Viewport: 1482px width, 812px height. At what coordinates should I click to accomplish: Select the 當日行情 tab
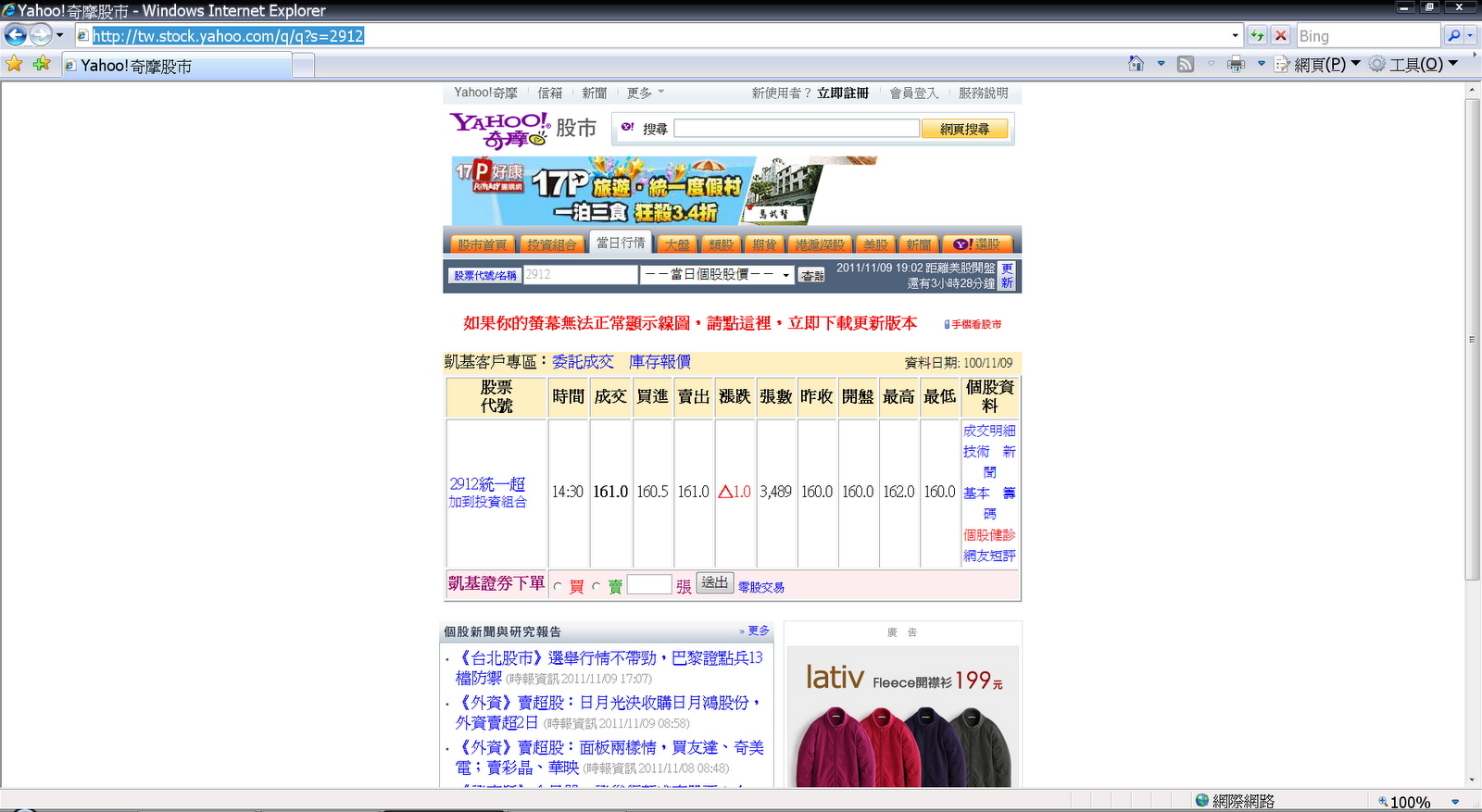(x=621, y=243)
